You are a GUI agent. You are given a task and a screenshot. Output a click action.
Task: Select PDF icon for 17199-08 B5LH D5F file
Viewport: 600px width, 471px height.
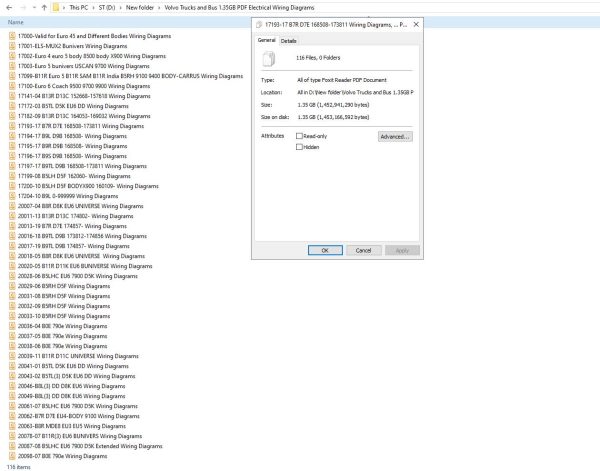12,176
